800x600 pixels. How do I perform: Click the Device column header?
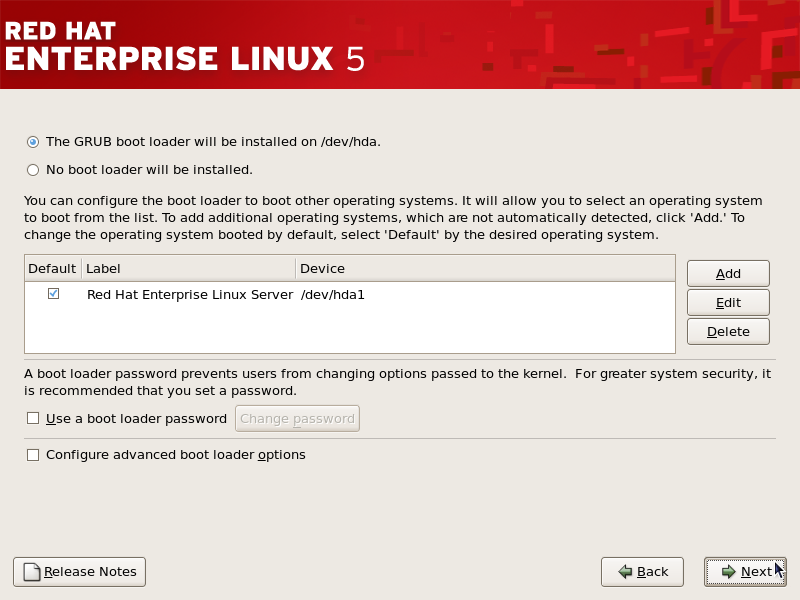tap(485, 268)
